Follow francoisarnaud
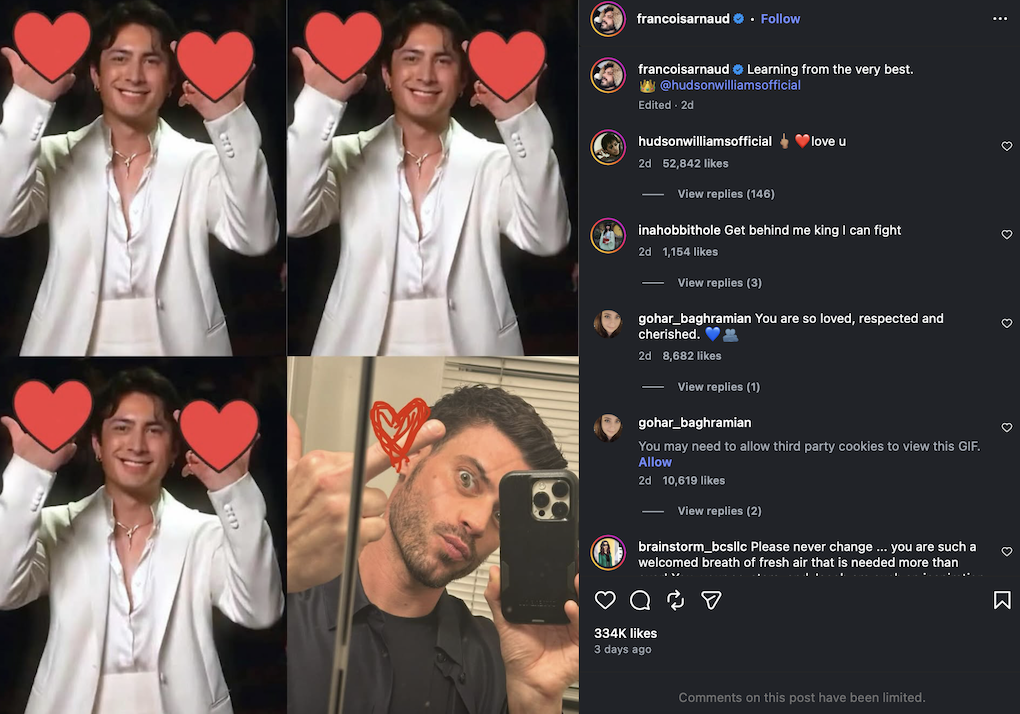The width and height of the screenshot is (1020, 714). tap(780, 19)
